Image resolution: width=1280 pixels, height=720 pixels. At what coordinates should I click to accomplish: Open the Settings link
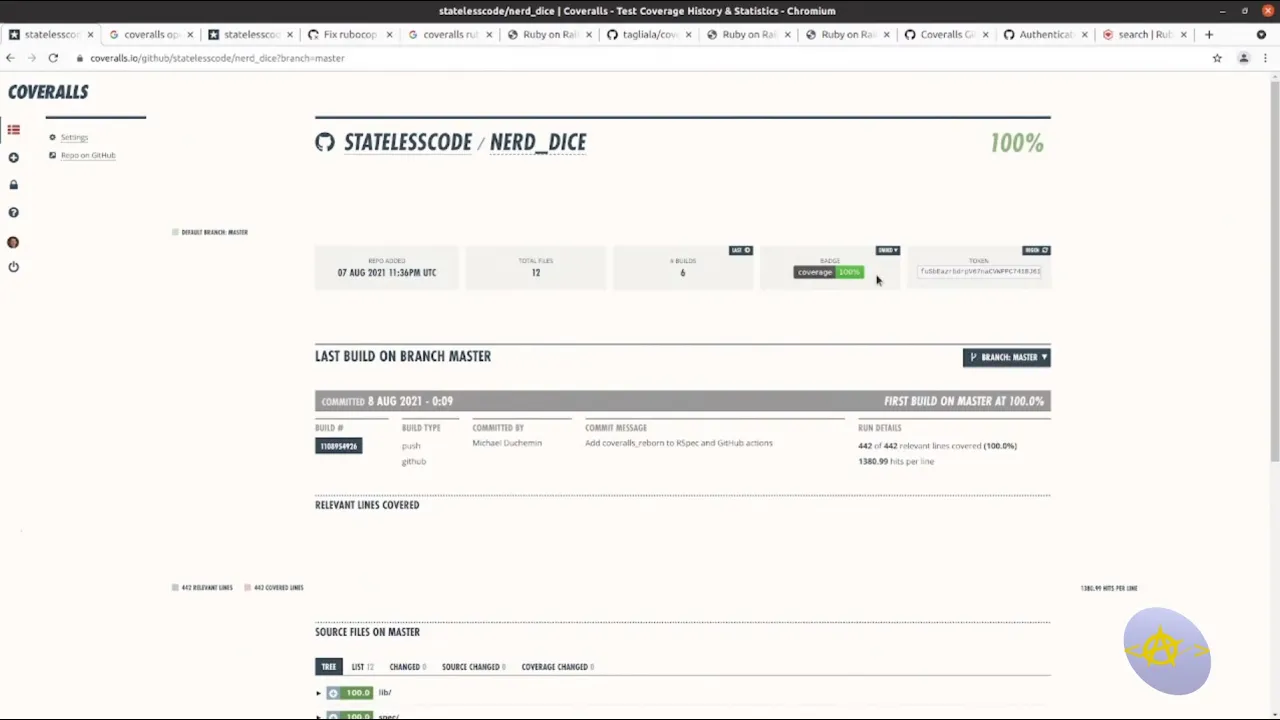(74, 137)
